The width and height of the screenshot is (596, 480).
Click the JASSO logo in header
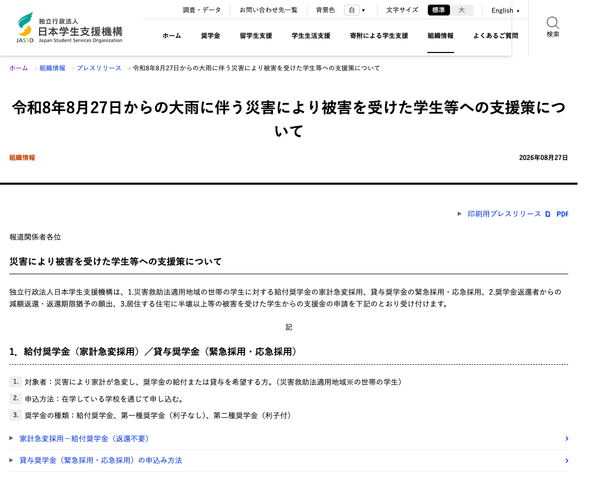click(70, 28)
